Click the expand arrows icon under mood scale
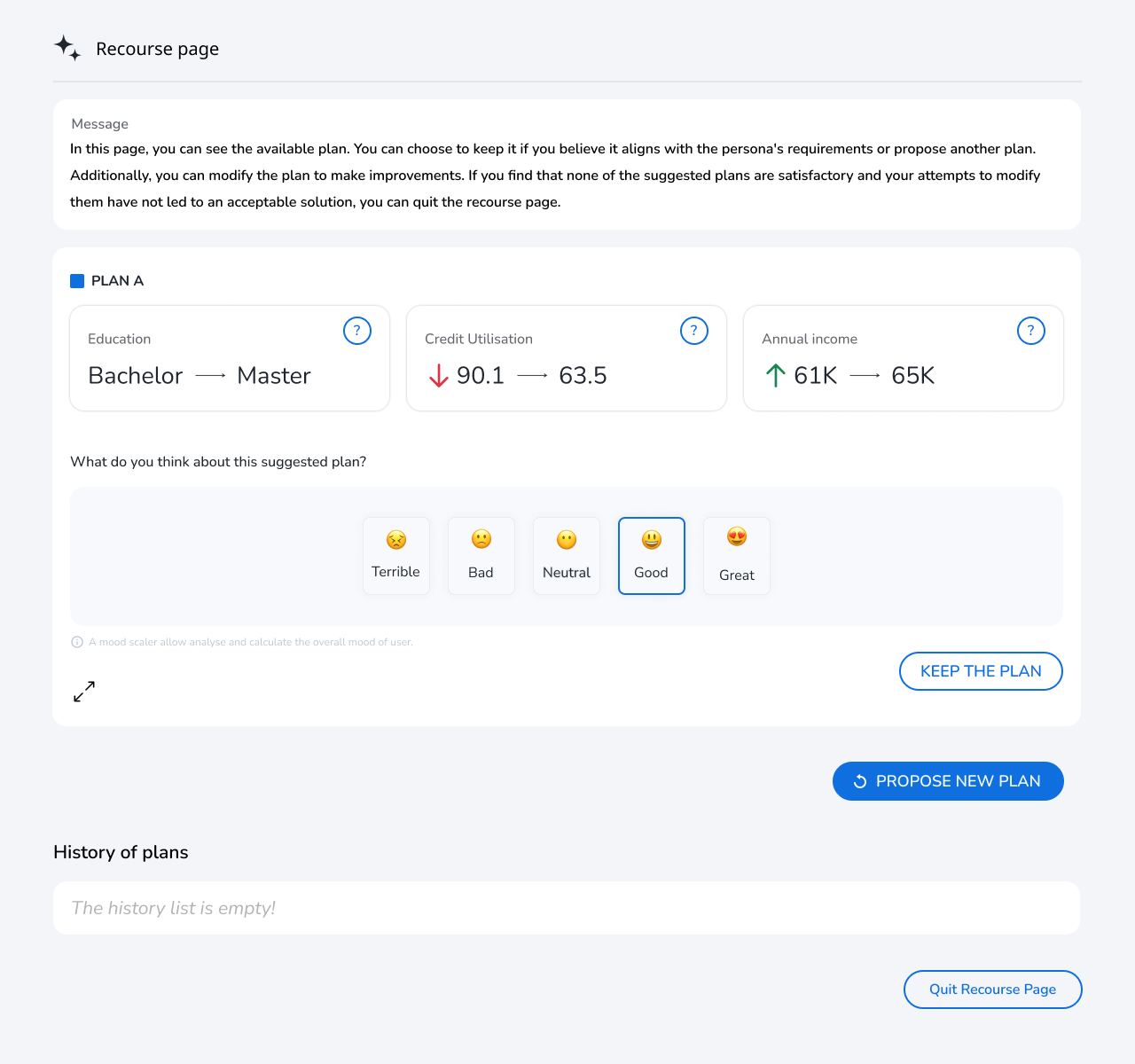Image resolution: width=1135 pixels, height=1064 pixels. tap(84, 692)
